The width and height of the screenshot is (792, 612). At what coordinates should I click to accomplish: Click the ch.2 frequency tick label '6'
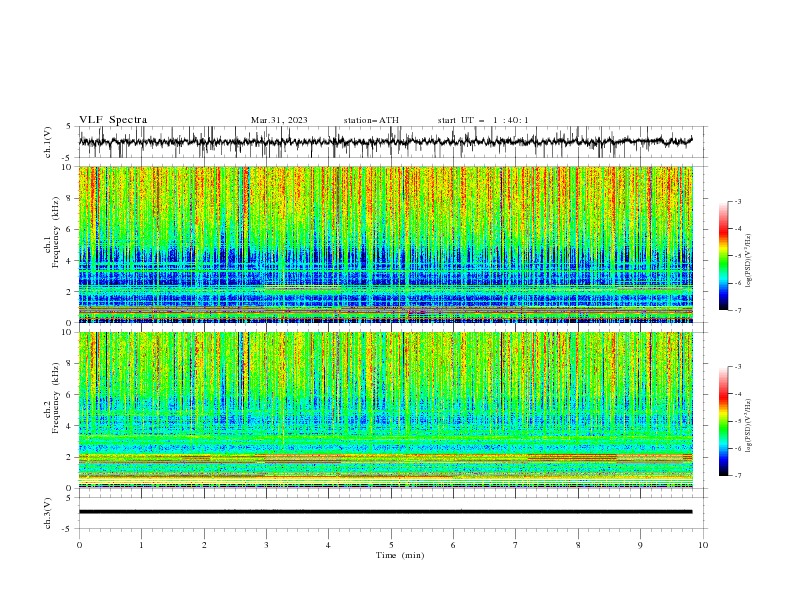pyautogui.click(x=70, y=395)
